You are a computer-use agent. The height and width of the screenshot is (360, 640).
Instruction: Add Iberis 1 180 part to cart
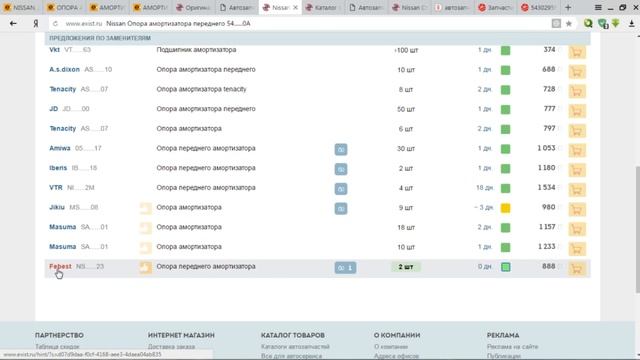pyautogui.click(x=577, y=170)
